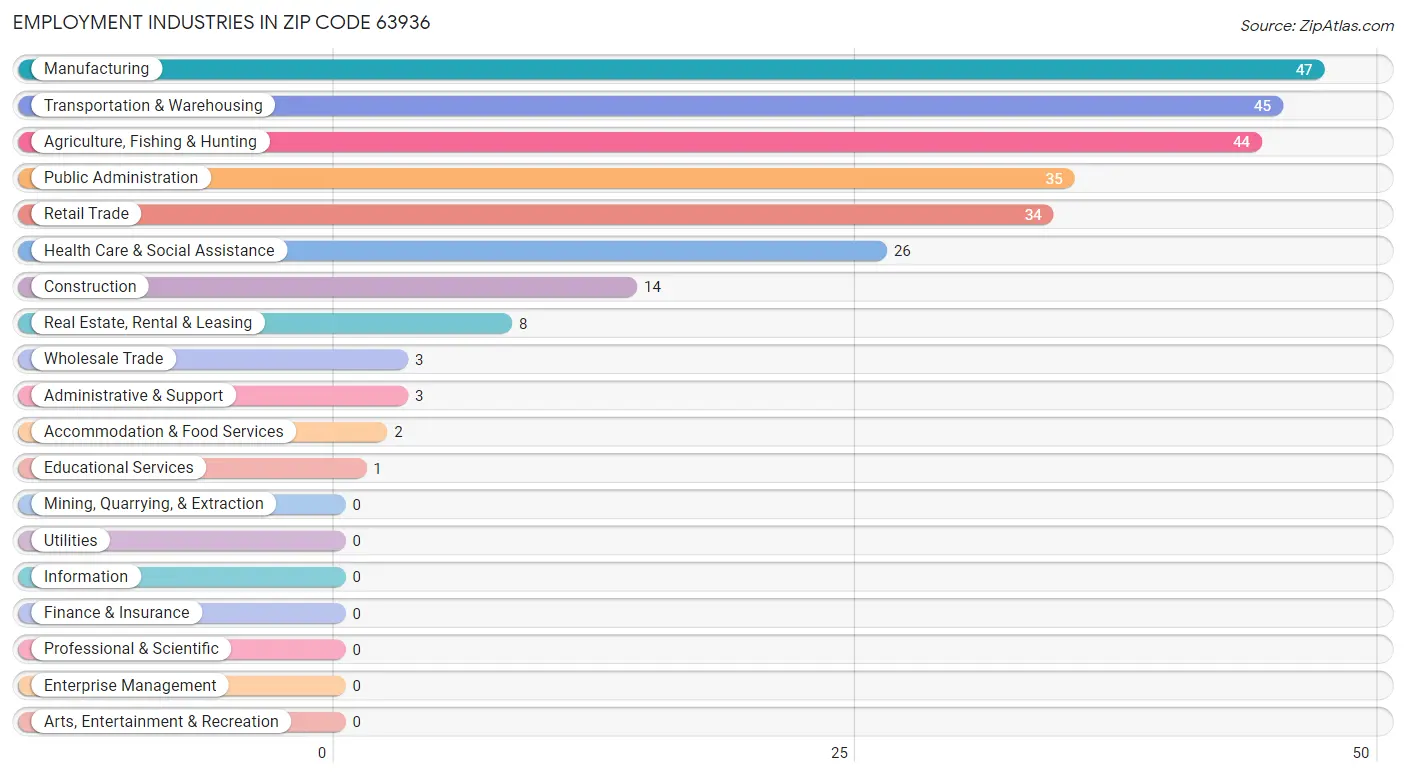The image size is (1406, 777).
Task: Select the Educational Services label
Action: tap(119, 468)
